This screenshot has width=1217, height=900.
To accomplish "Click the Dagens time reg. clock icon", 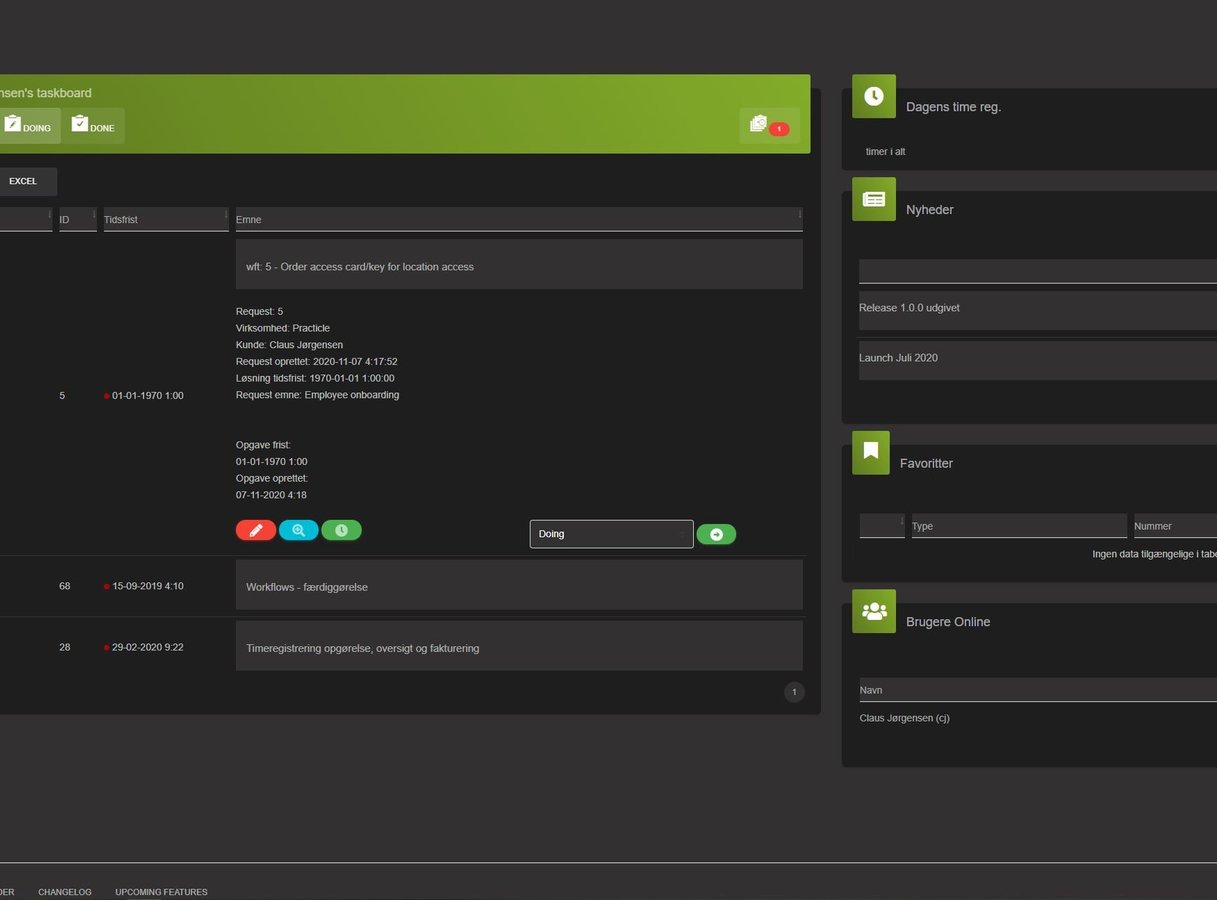I will (873, 96).
